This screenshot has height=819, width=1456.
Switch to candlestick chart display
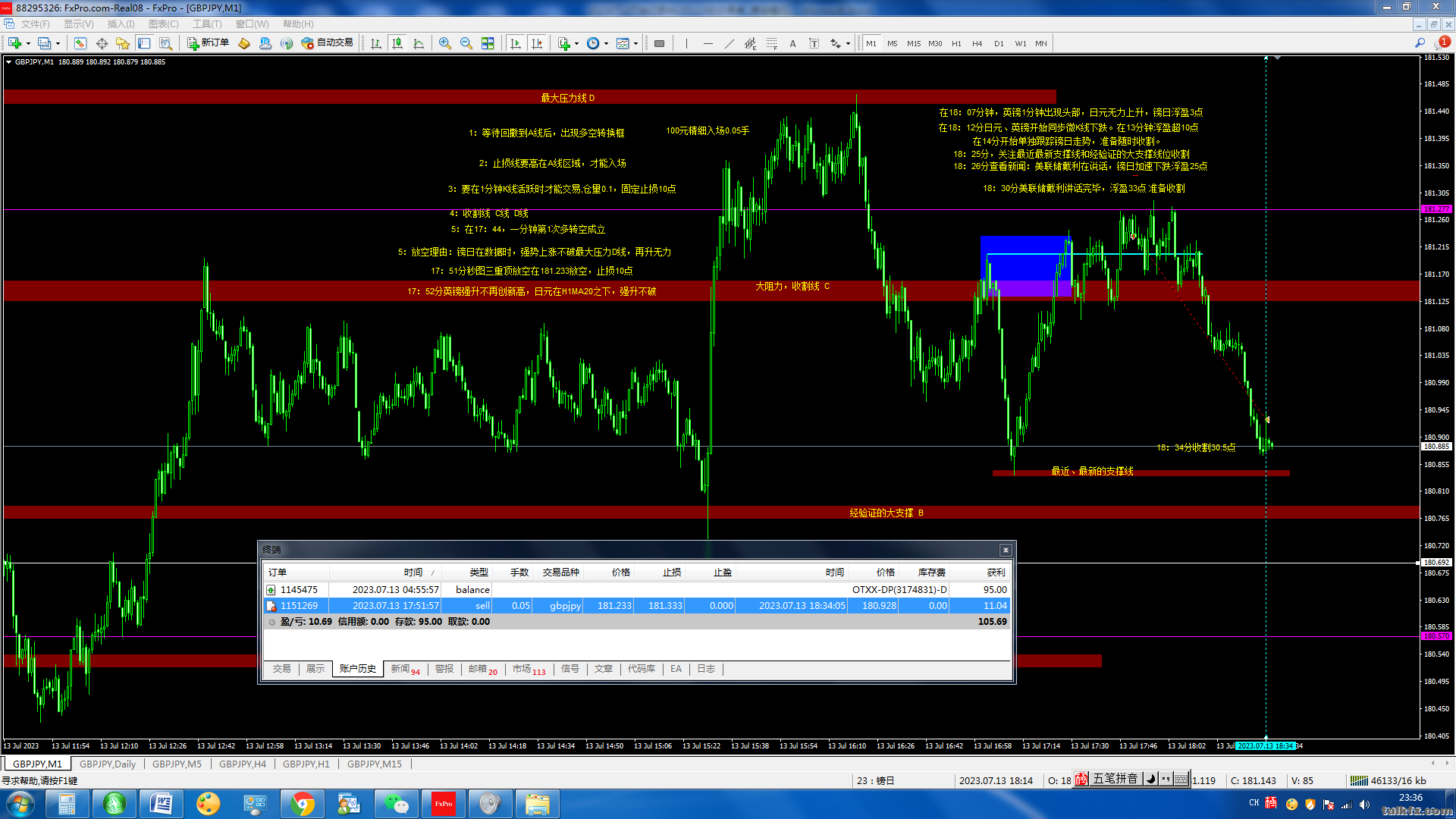[x=397, y=43]
